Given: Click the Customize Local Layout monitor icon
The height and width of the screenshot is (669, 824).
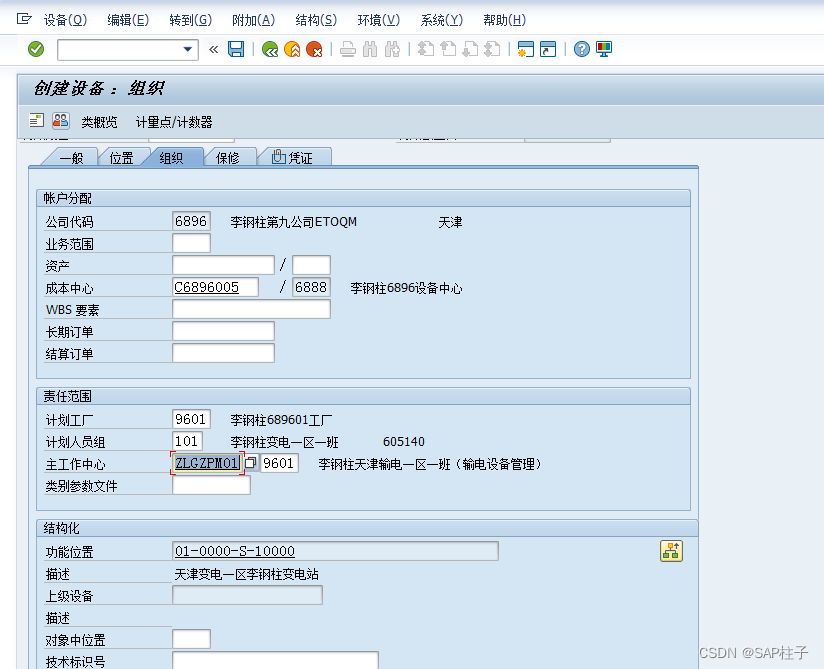Looking at the screenshot, I should [x=604, y=49].
